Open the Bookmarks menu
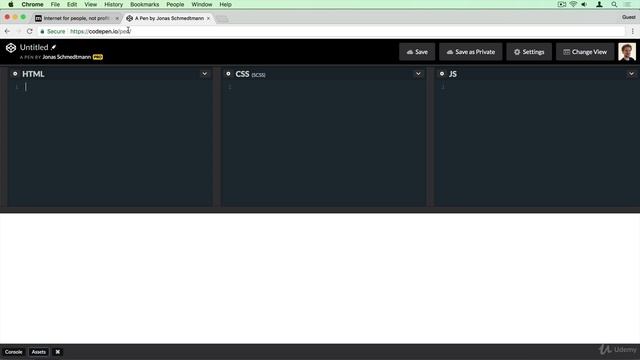 point(144,4)
